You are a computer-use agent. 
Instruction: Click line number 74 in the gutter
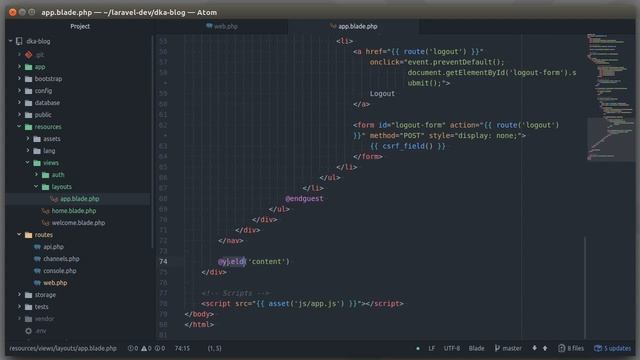[163, 261]
